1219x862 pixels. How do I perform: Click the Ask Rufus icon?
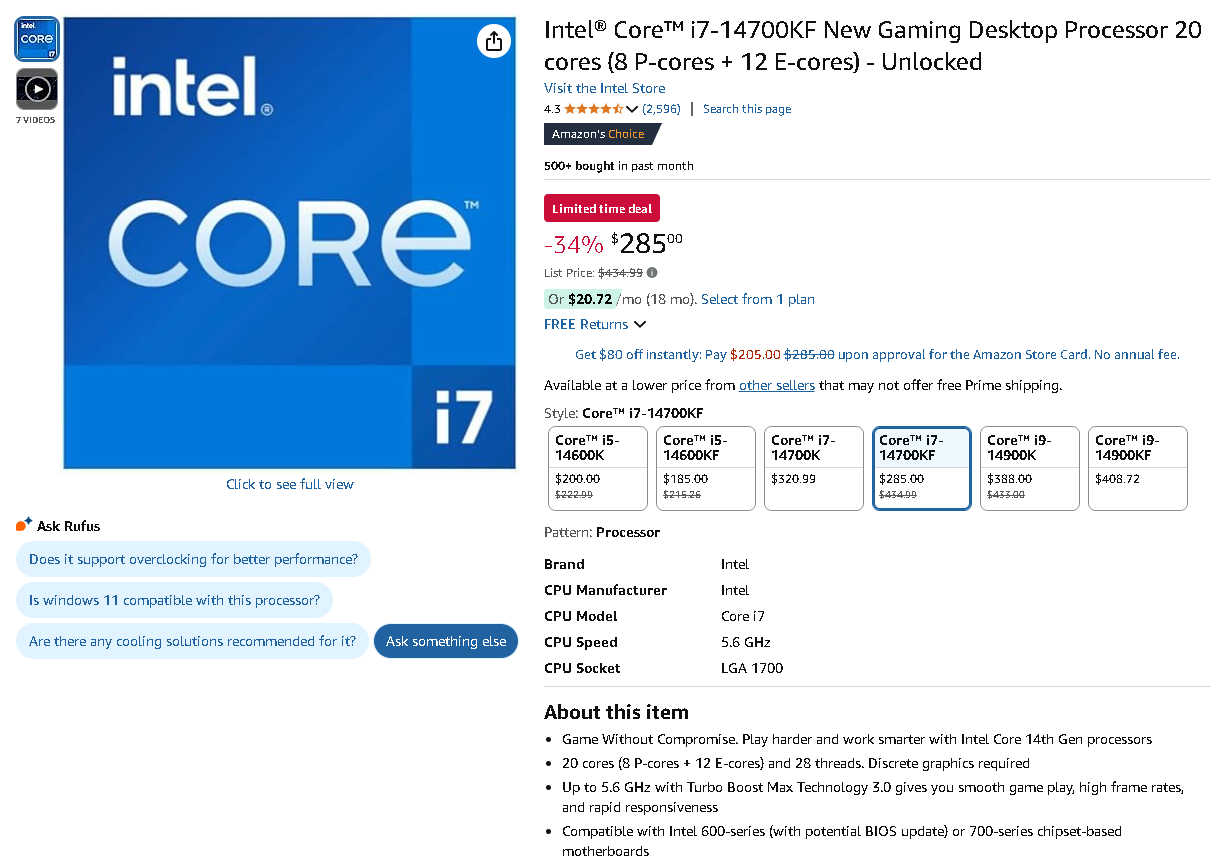[x=24, y=525]
